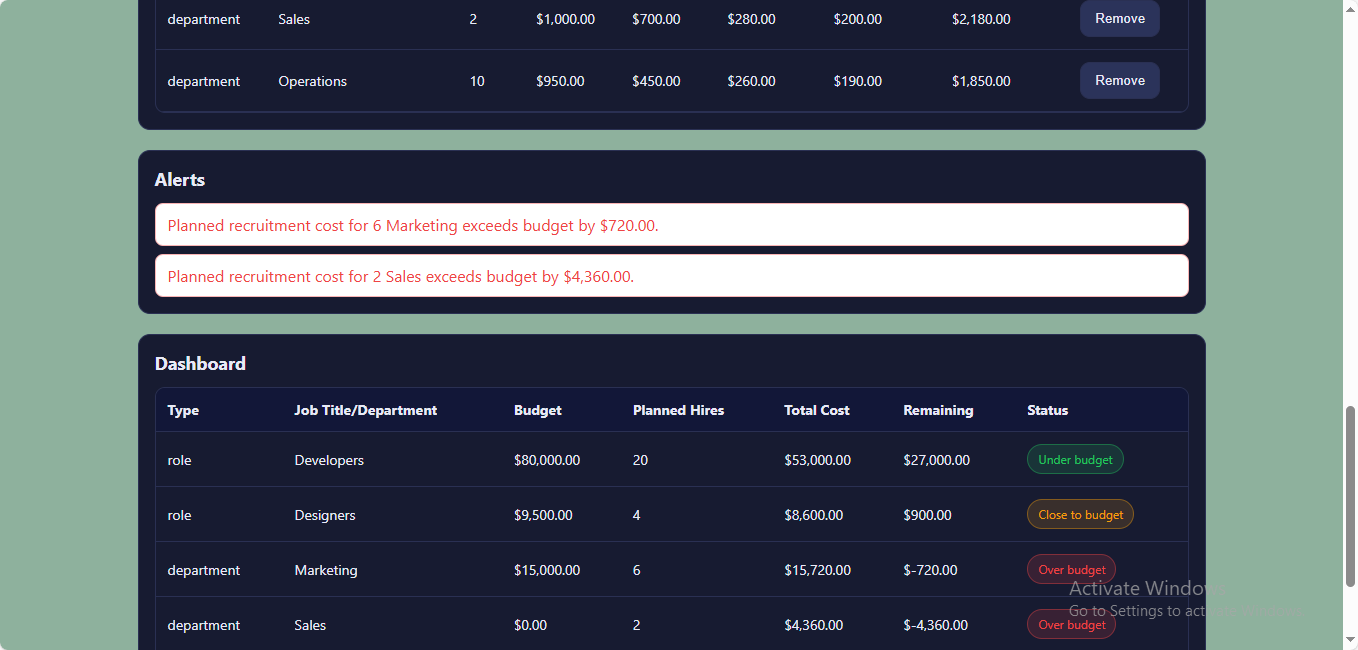Click the $0.00 Sales budget value
The height and width of the screenshot is (650, 1358).
(530, 625)
